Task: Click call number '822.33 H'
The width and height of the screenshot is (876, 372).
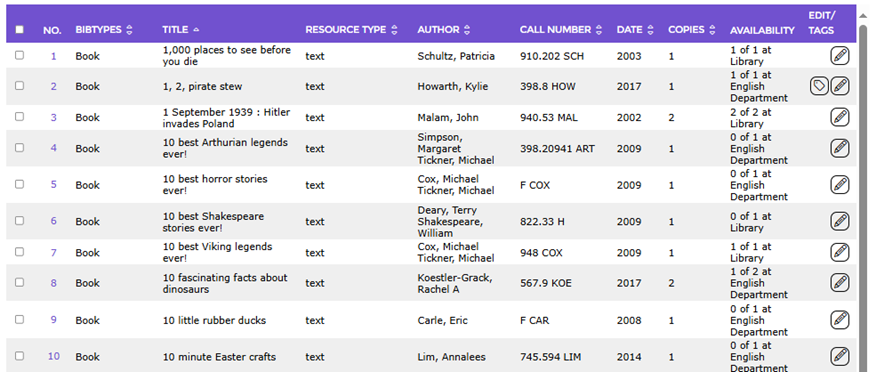Action: pos(542,221)
